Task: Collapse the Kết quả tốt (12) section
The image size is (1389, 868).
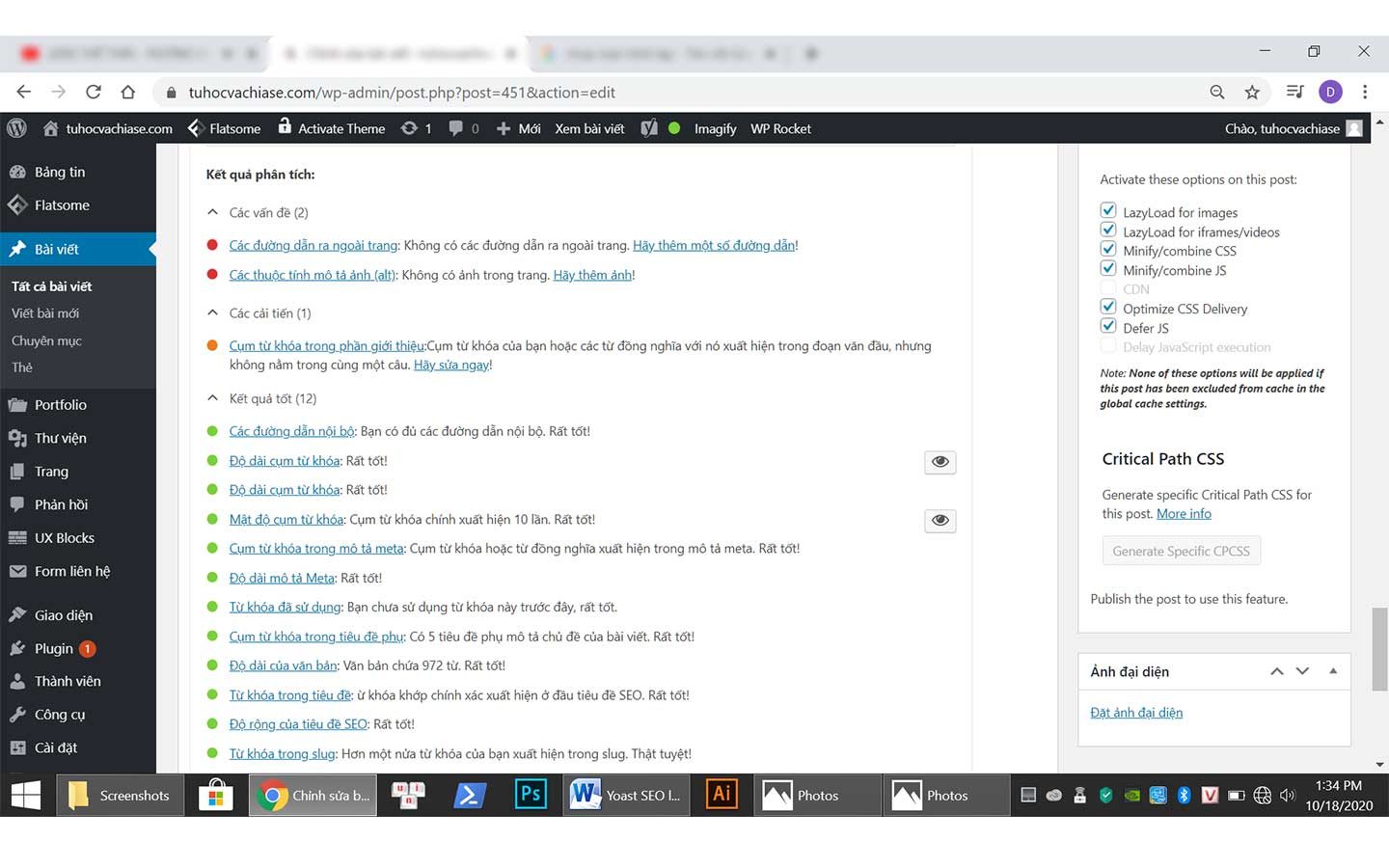Action: click(213, 398)
